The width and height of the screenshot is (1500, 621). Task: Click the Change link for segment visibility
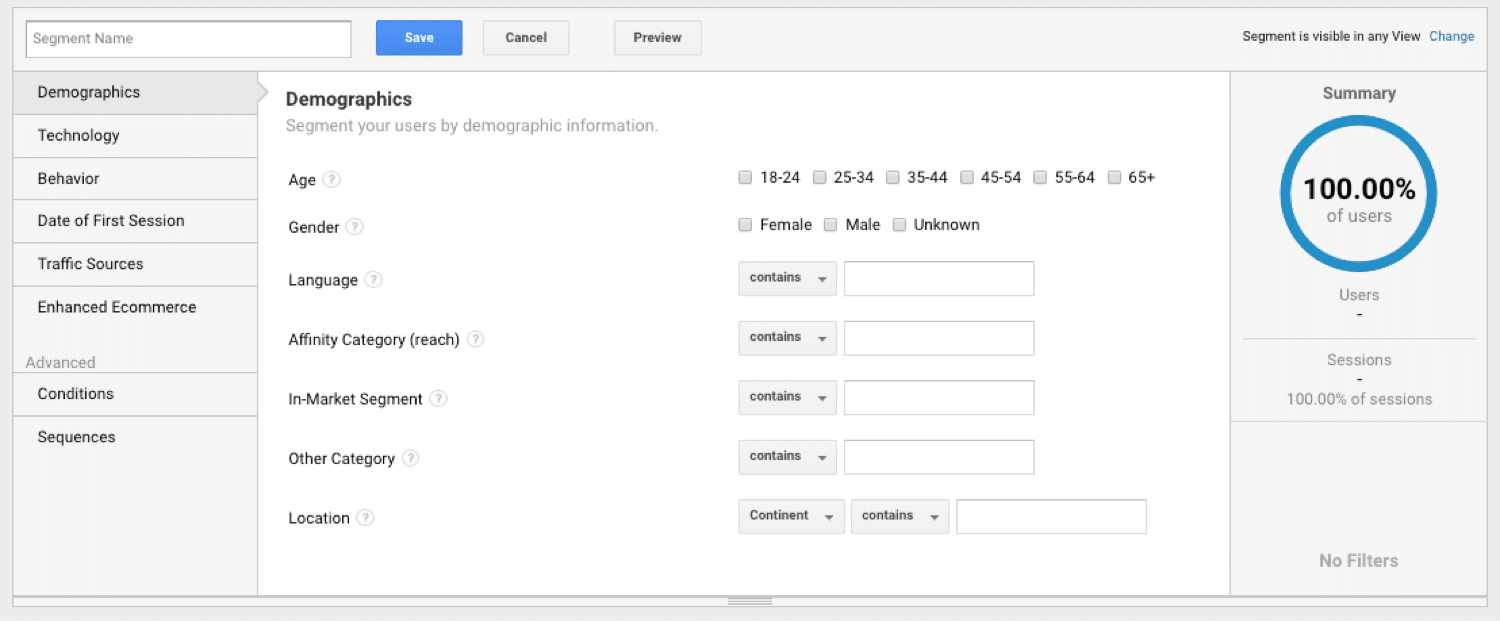pos(1451,35)
